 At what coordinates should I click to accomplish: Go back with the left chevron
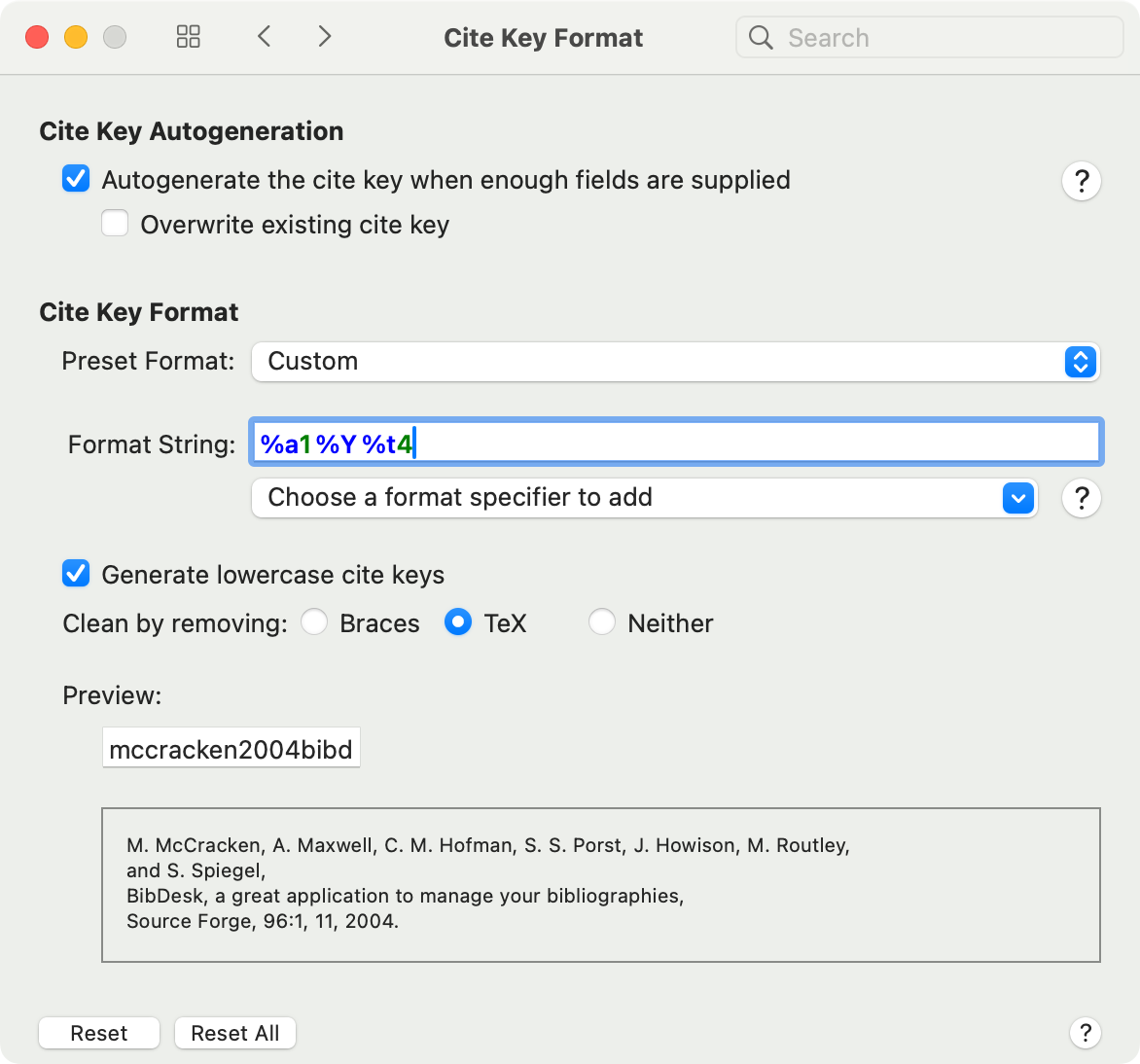[x=264, y=37]
